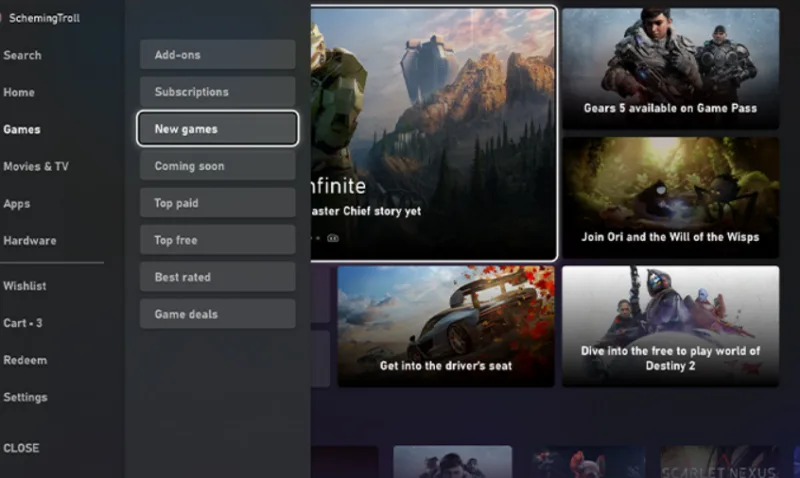Go to Home in the sidebar
The image size is (800, 478).
point(19,92)
